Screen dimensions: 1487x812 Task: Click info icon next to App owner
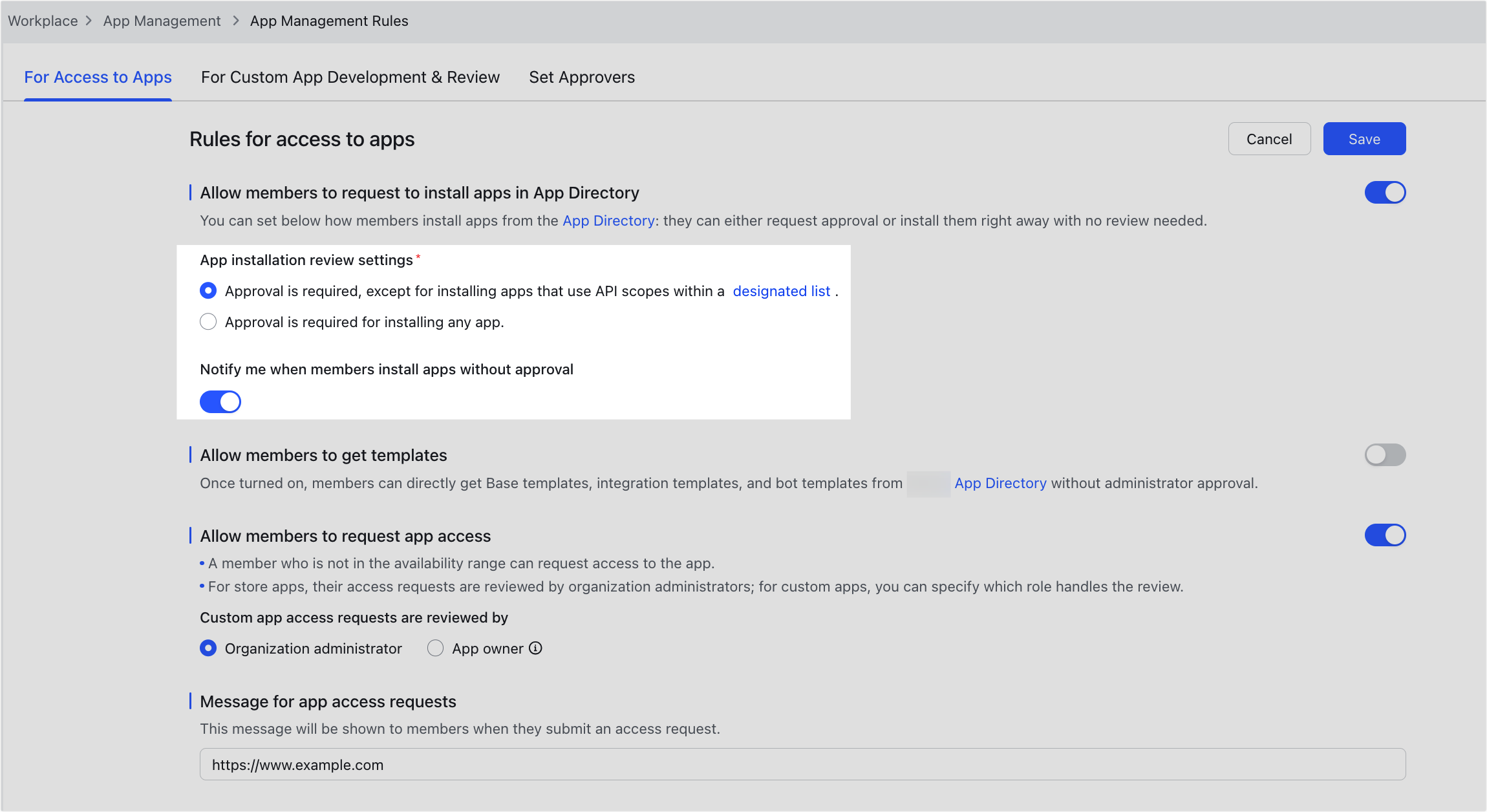535,648
